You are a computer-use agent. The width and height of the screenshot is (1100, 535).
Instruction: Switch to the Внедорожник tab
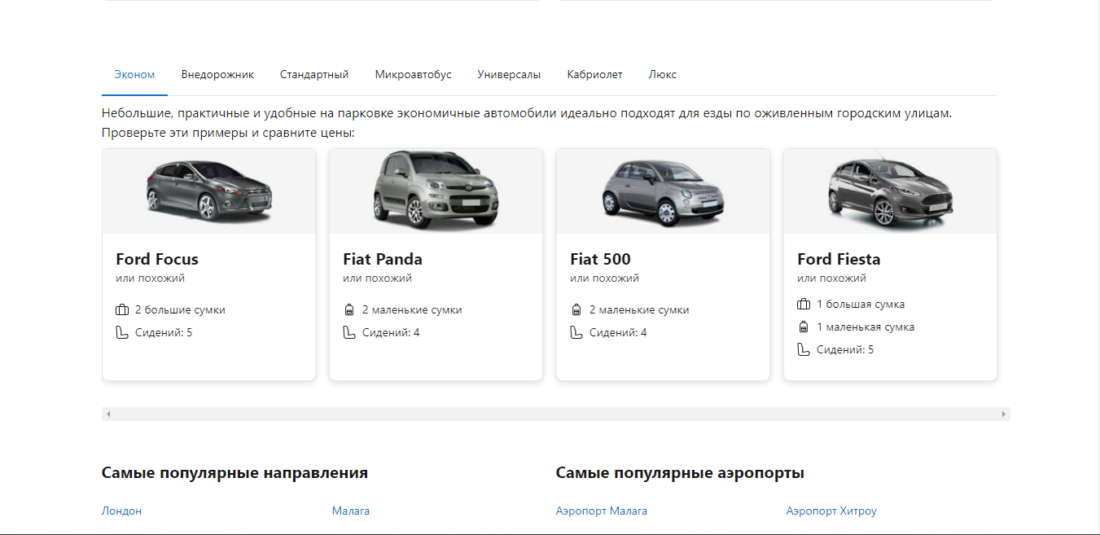tap(217, 74)
